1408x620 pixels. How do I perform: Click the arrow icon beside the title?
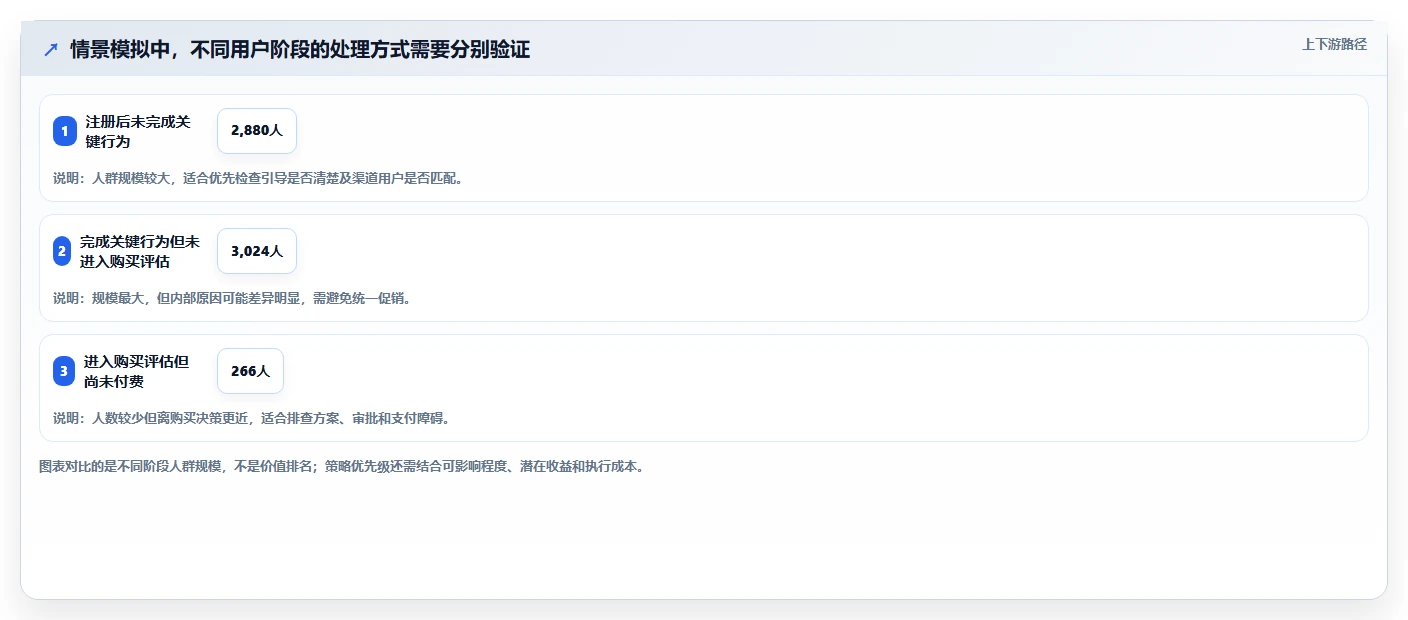tap(51, 49)
